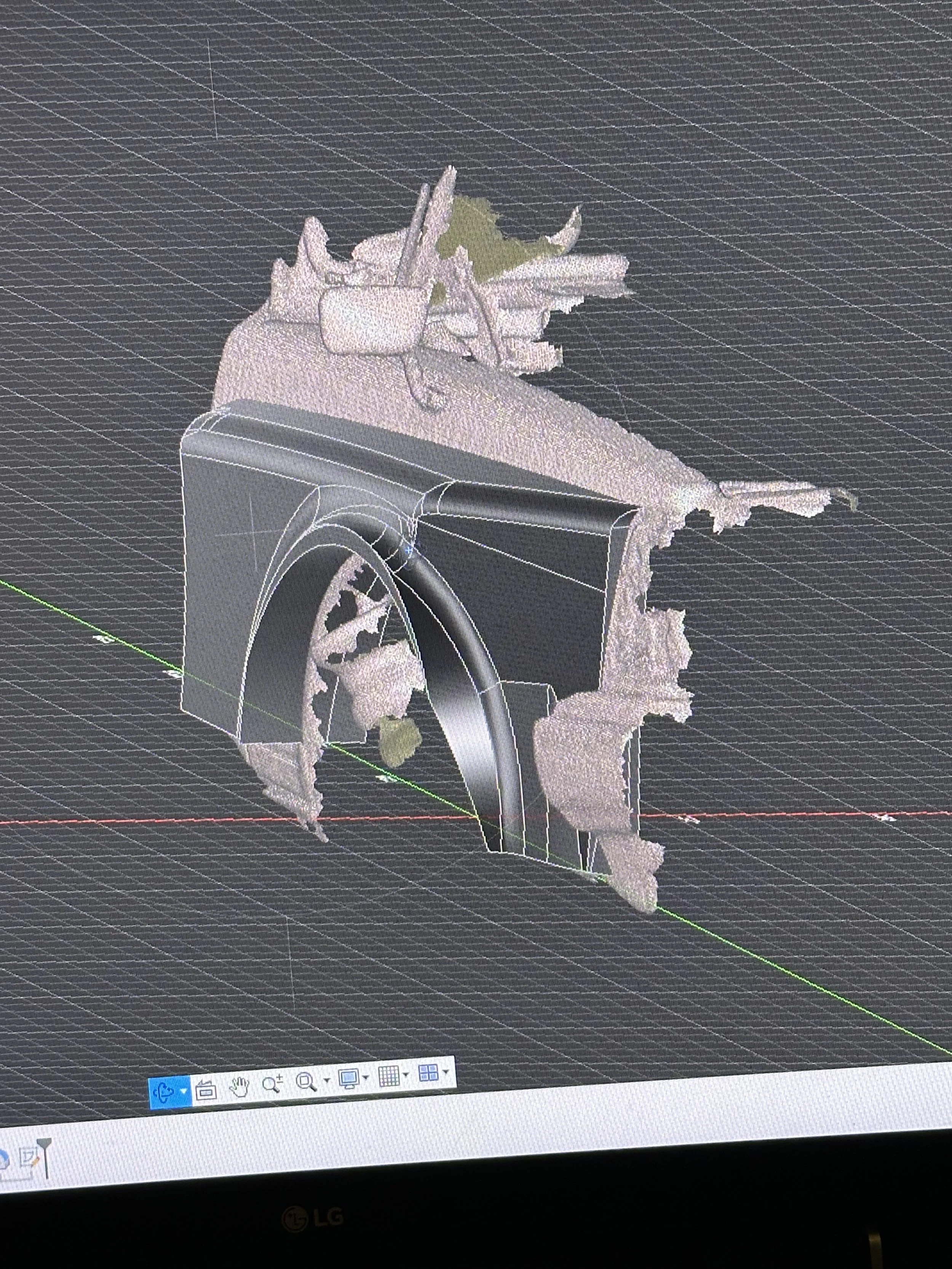Screen dimensions: 952x1269
Task: Click the Zoom Window magnifier icon
Action: coord(306,1082)
